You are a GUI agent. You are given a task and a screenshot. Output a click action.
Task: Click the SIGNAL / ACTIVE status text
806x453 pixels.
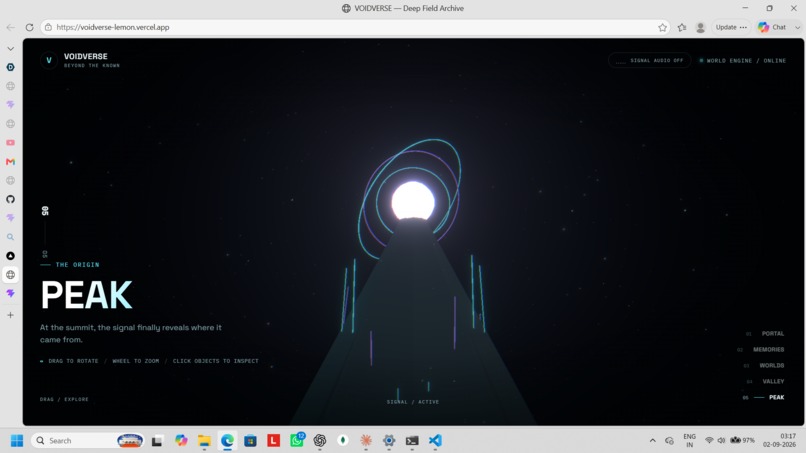pos(413,402)
